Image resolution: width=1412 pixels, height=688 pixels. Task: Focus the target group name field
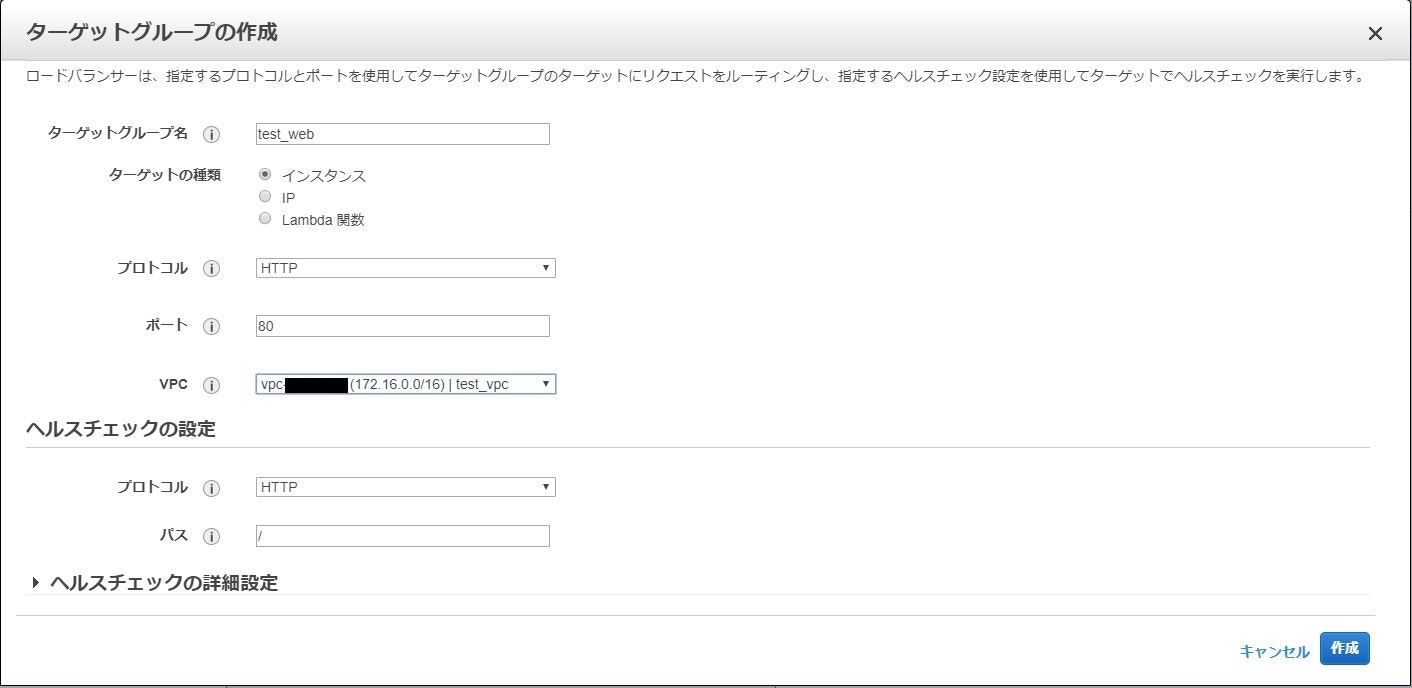click(x=403, y=134)
